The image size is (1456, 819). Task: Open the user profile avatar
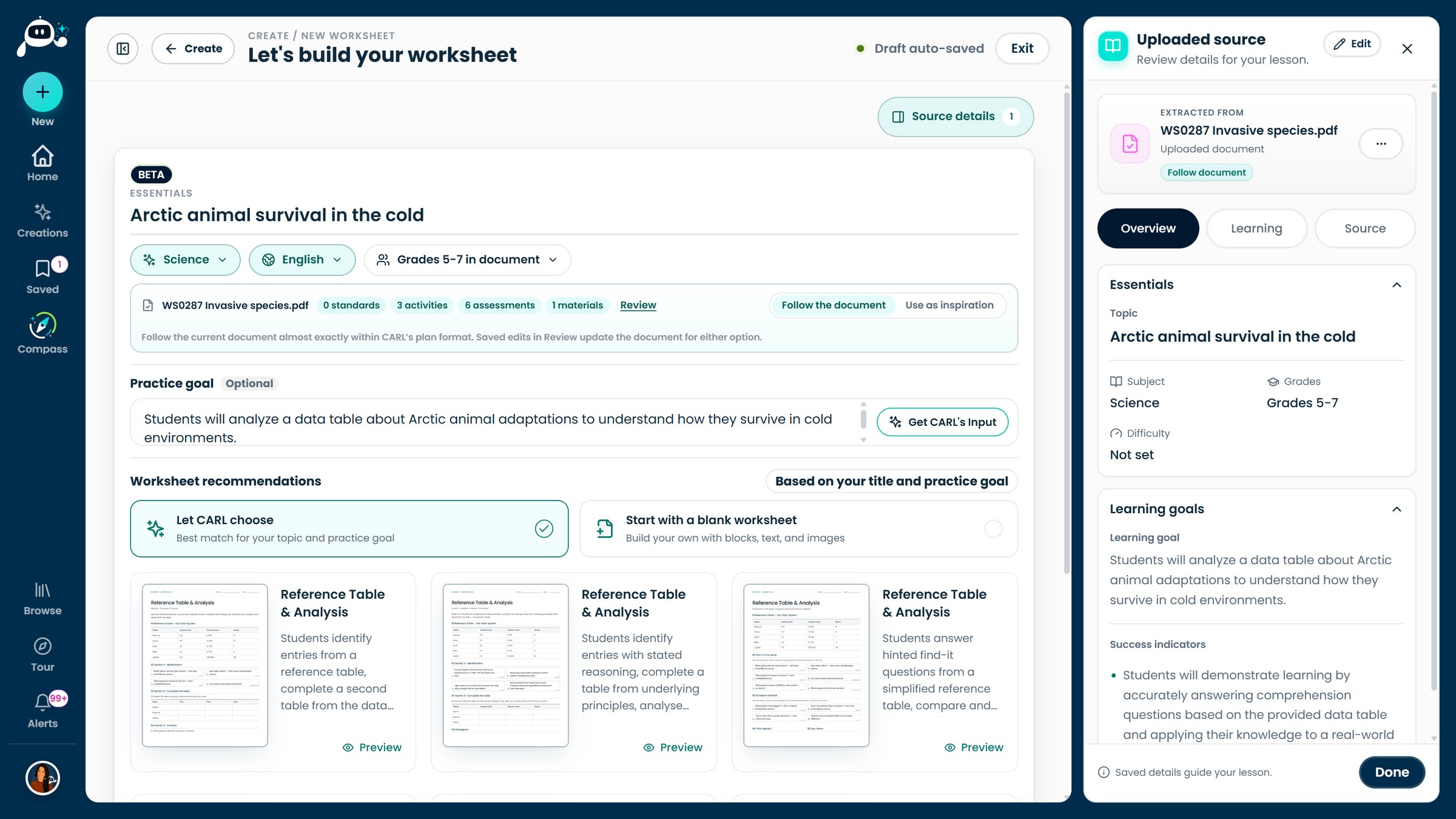(42, 778)
